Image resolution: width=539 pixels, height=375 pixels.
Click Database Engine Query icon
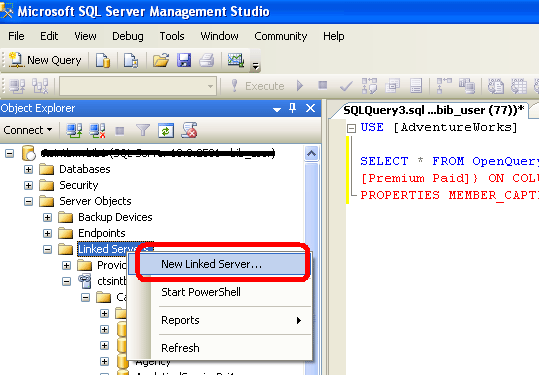point(103,60)
